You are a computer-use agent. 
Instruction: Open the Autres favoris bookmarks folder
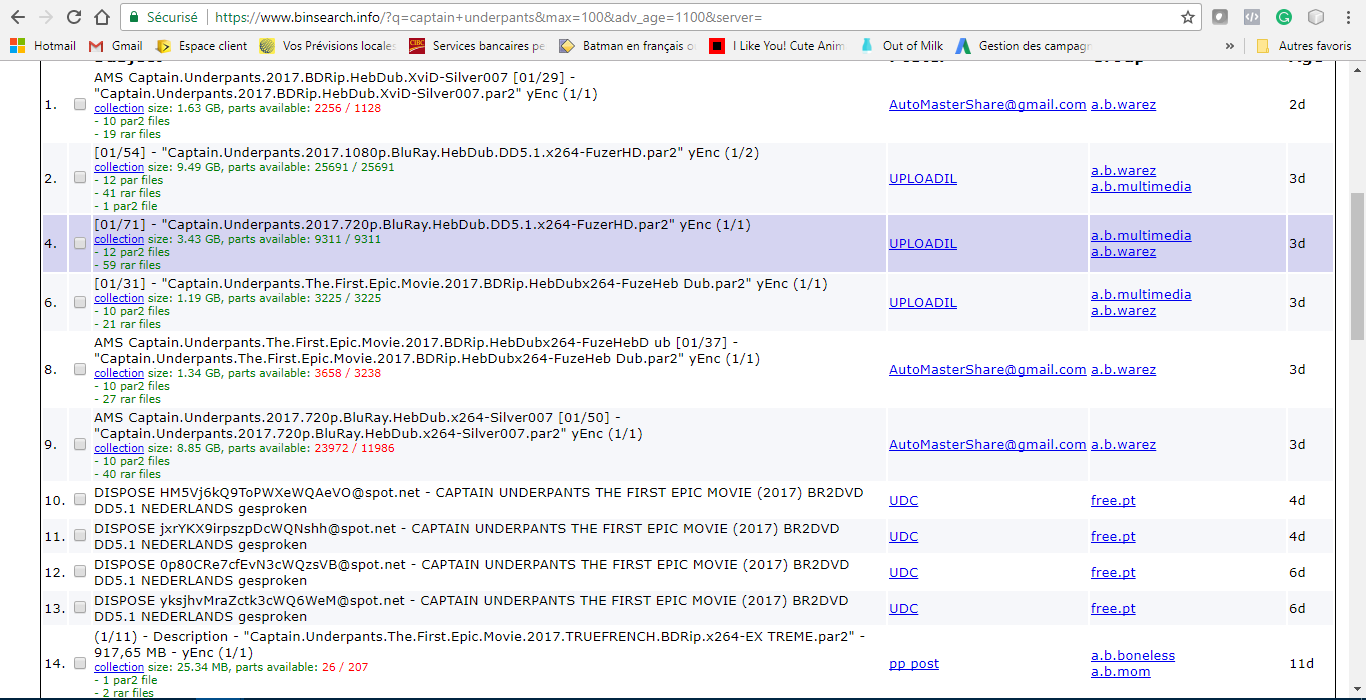1304,46
